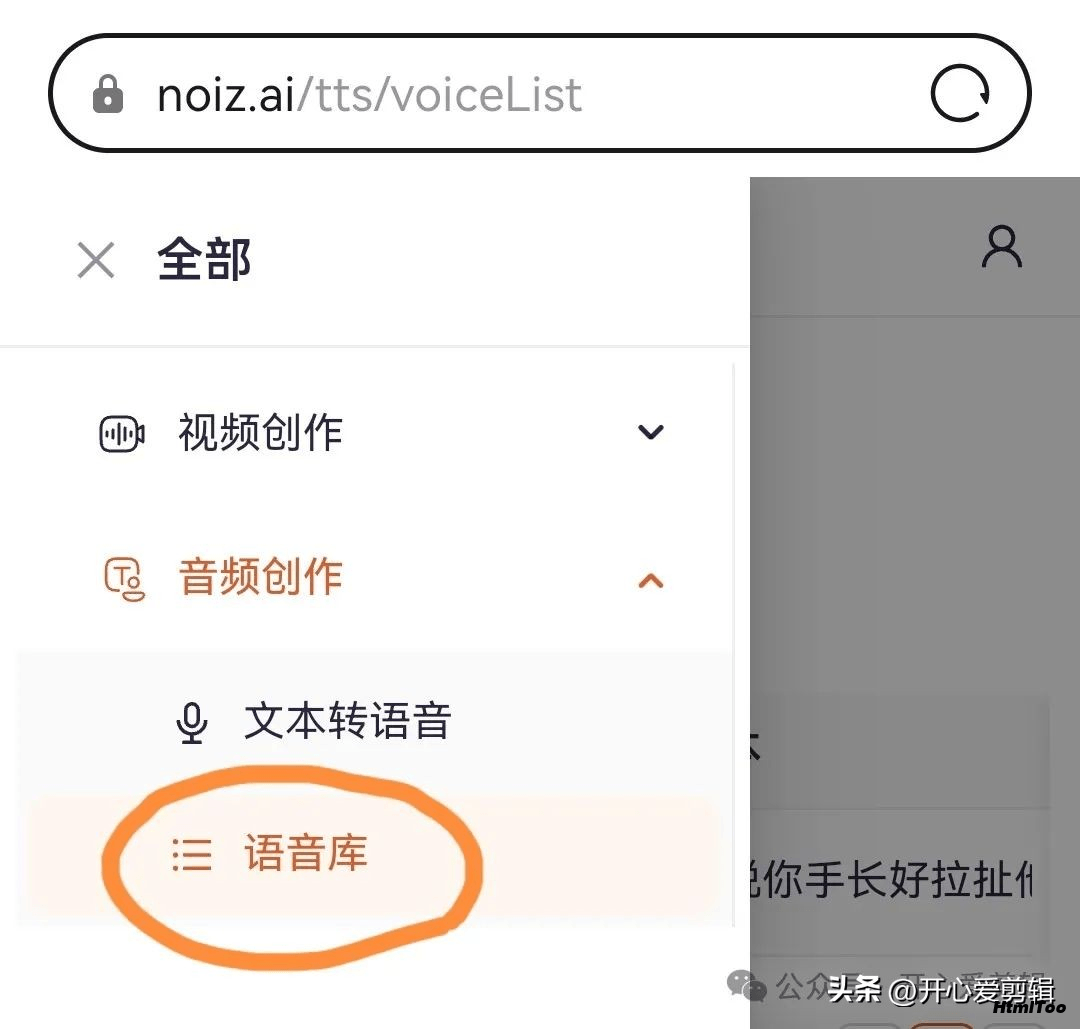This screenshot has width=1080, height=1029.
Task: Click the 全部 menu heading
Action: click(x=204, y=260)
